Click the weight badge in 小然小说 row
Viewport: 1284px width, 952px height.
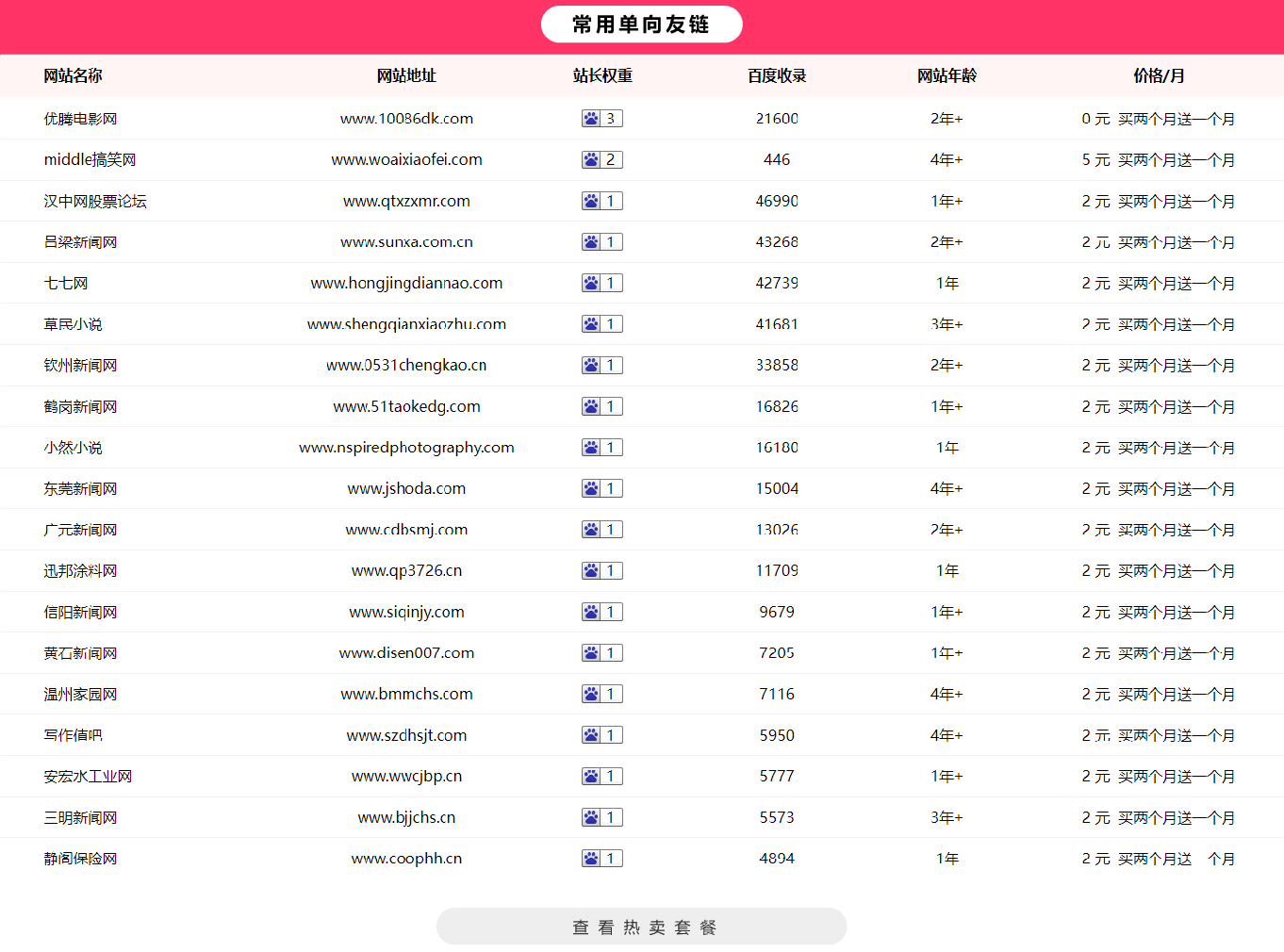click(x=601, y=448)
